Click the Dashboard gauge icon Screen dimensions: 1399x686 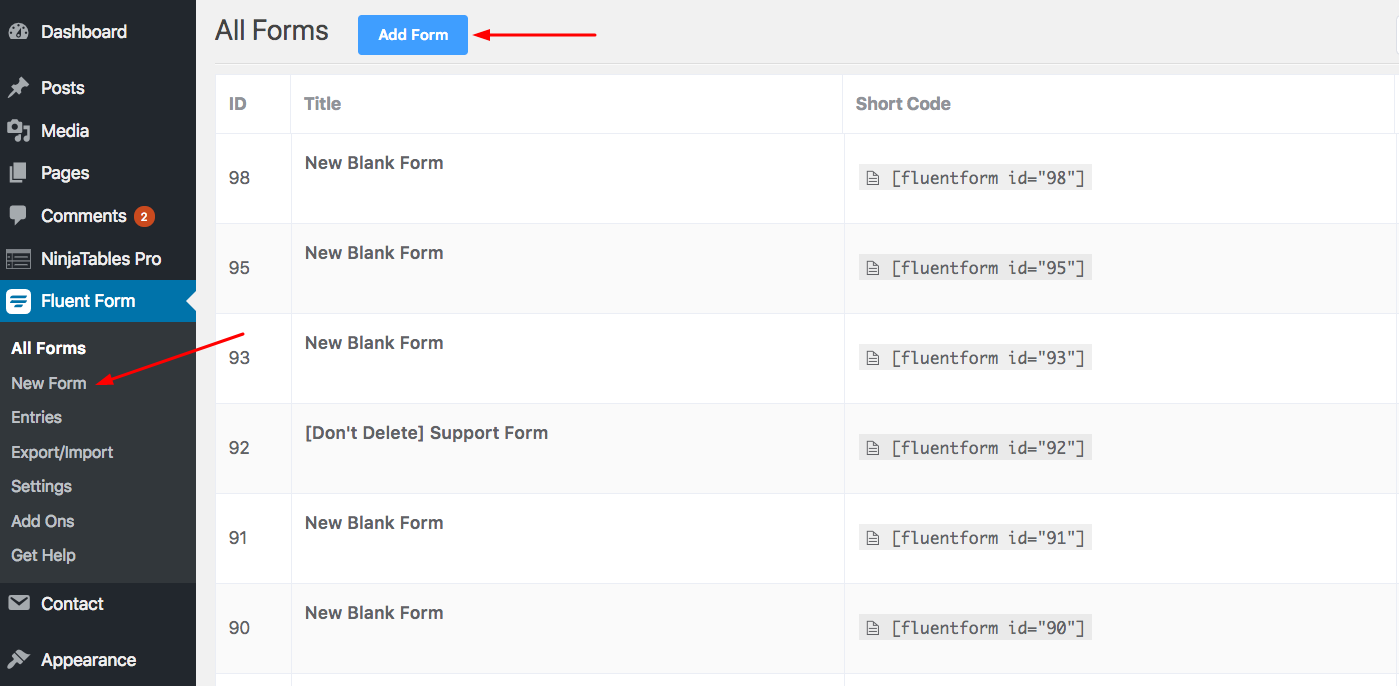coord(18,32)
